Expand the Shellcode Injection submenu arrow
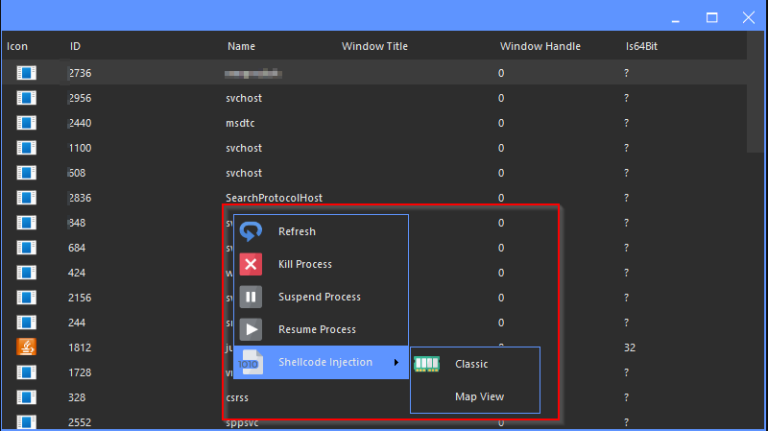The image size is (768, 431). point(396,362)
